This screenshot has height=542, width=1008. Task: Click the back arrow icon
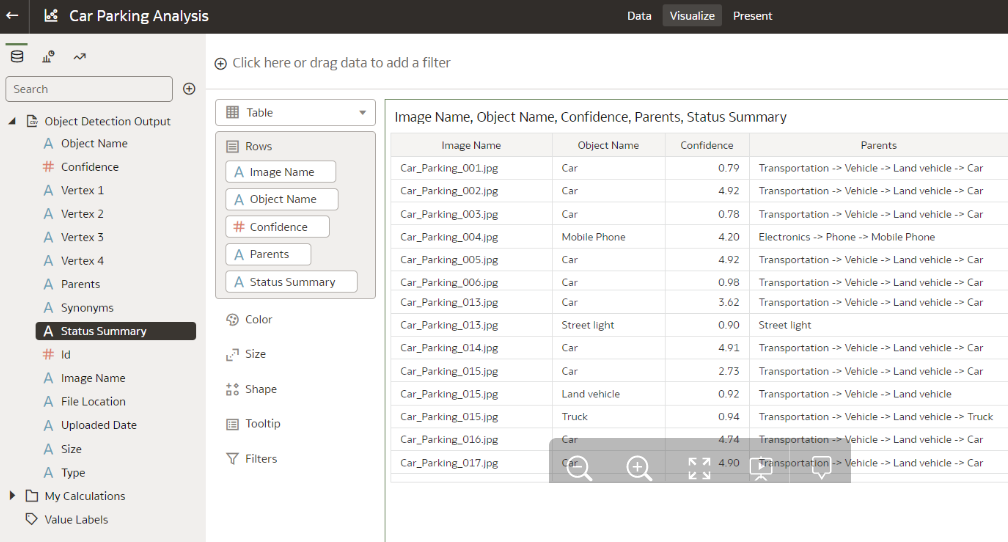pos(12,15)
